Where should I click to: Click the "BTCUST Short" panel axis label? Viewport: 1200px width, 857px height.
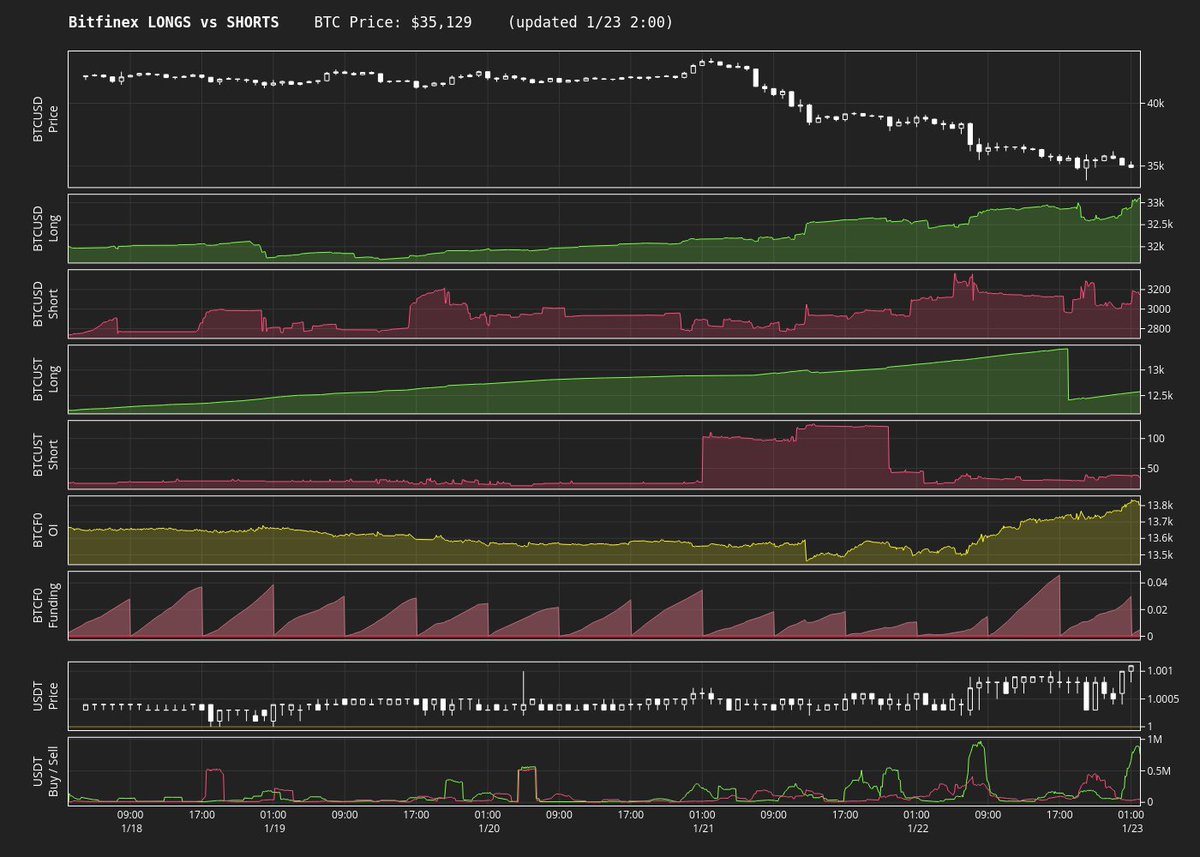[46, 454]
